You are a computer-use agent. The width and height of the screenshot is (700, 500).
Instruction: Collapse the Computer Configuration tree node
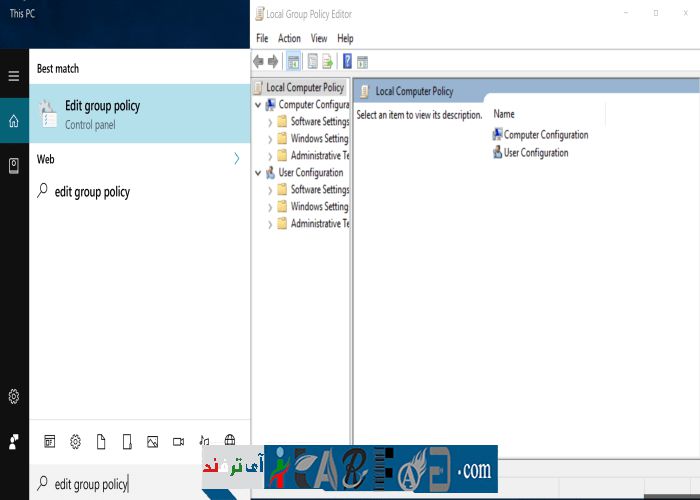point(259,104)
